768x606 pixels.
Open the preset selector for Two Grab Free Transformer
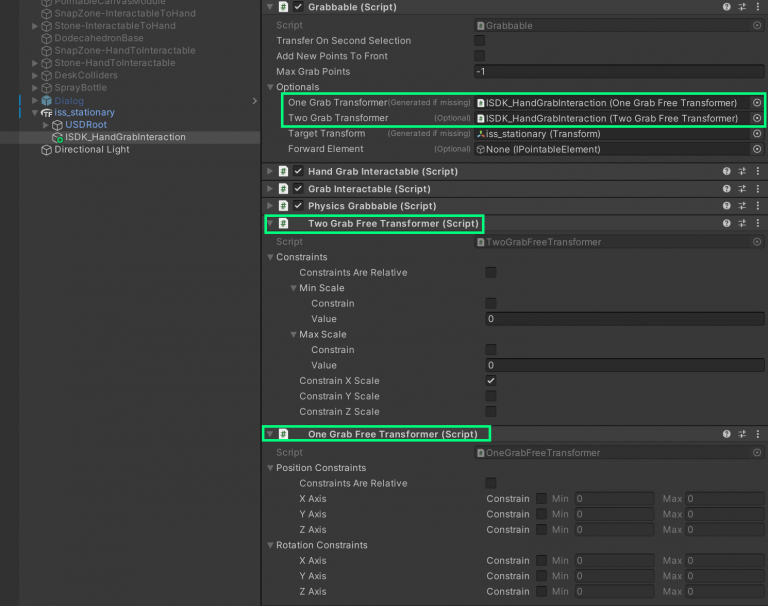coord(742,224)
